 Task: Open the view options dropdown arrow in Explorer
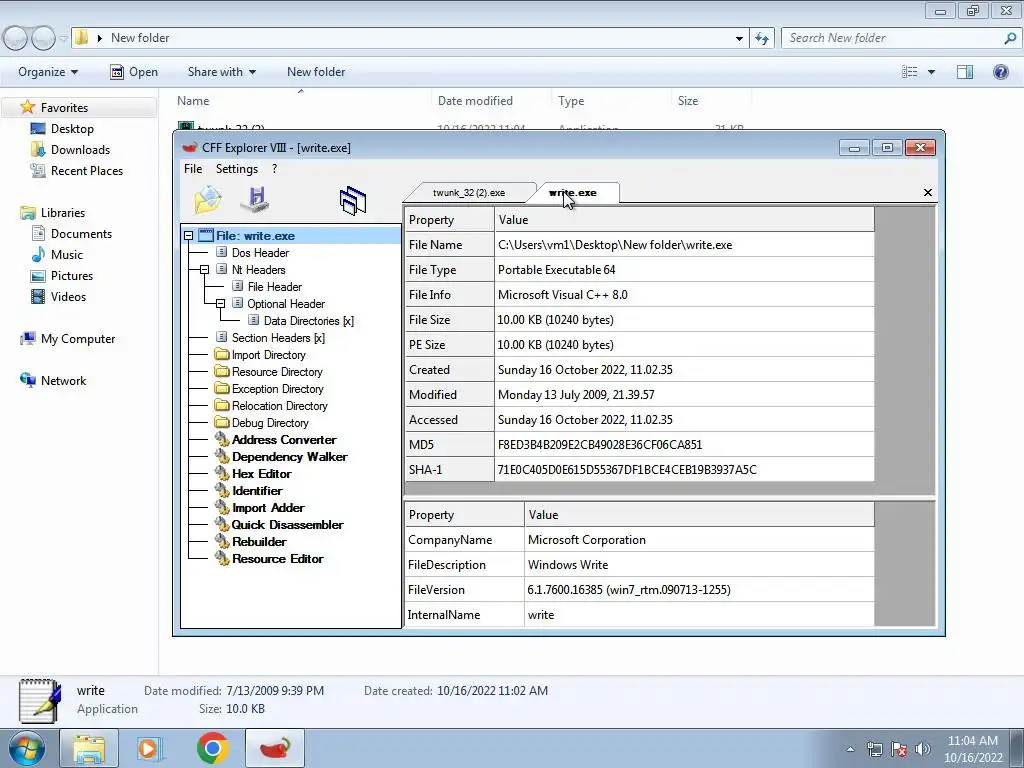(x=931, y=72)
